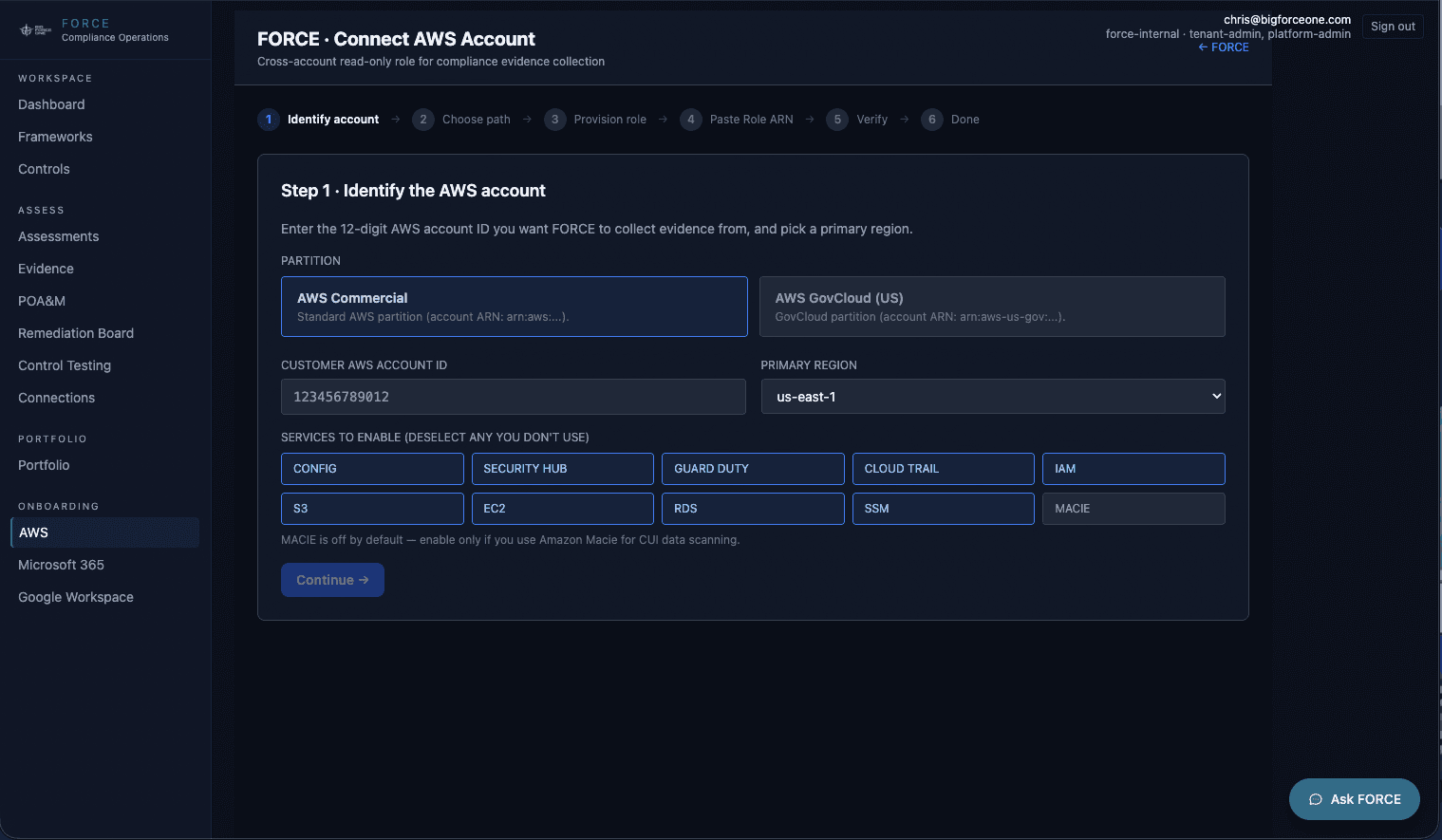Choose AWS Commercial partition
Image resolution: width=1442 pixels, height=840 pixels.
coord(515,307)
